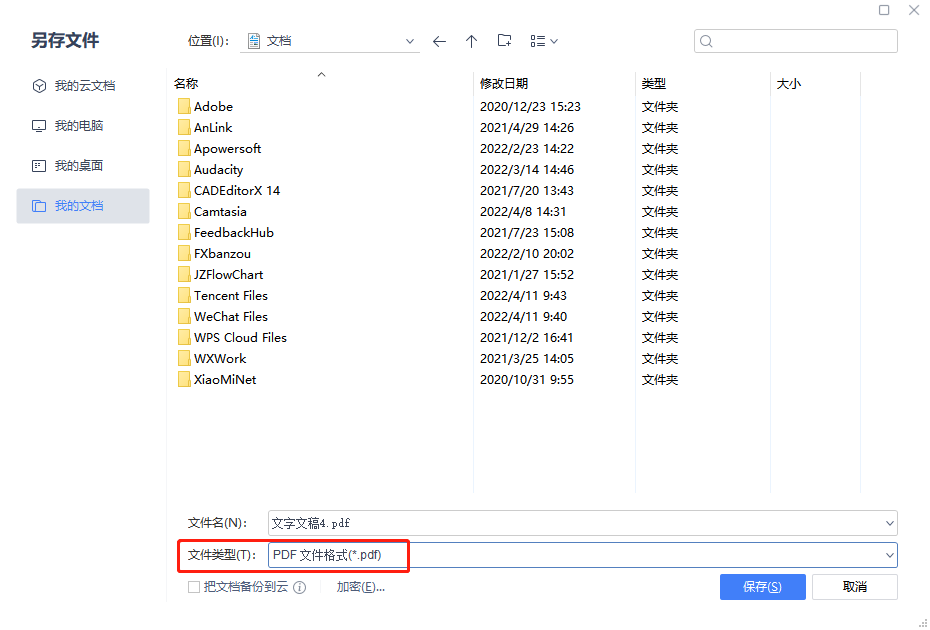The height and width of the screenshot is (630, 930).
Task: Click the CADEditorX 14 folder icon
Action: coord(184,190)
